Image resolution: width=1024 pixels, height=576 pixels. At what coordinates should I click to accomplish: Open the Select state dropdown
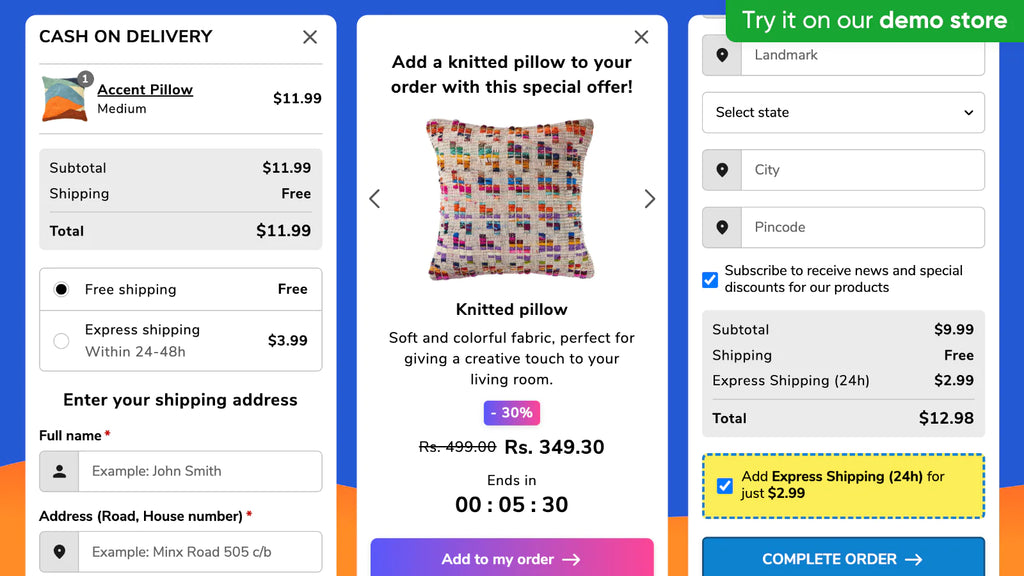(843, 112)
